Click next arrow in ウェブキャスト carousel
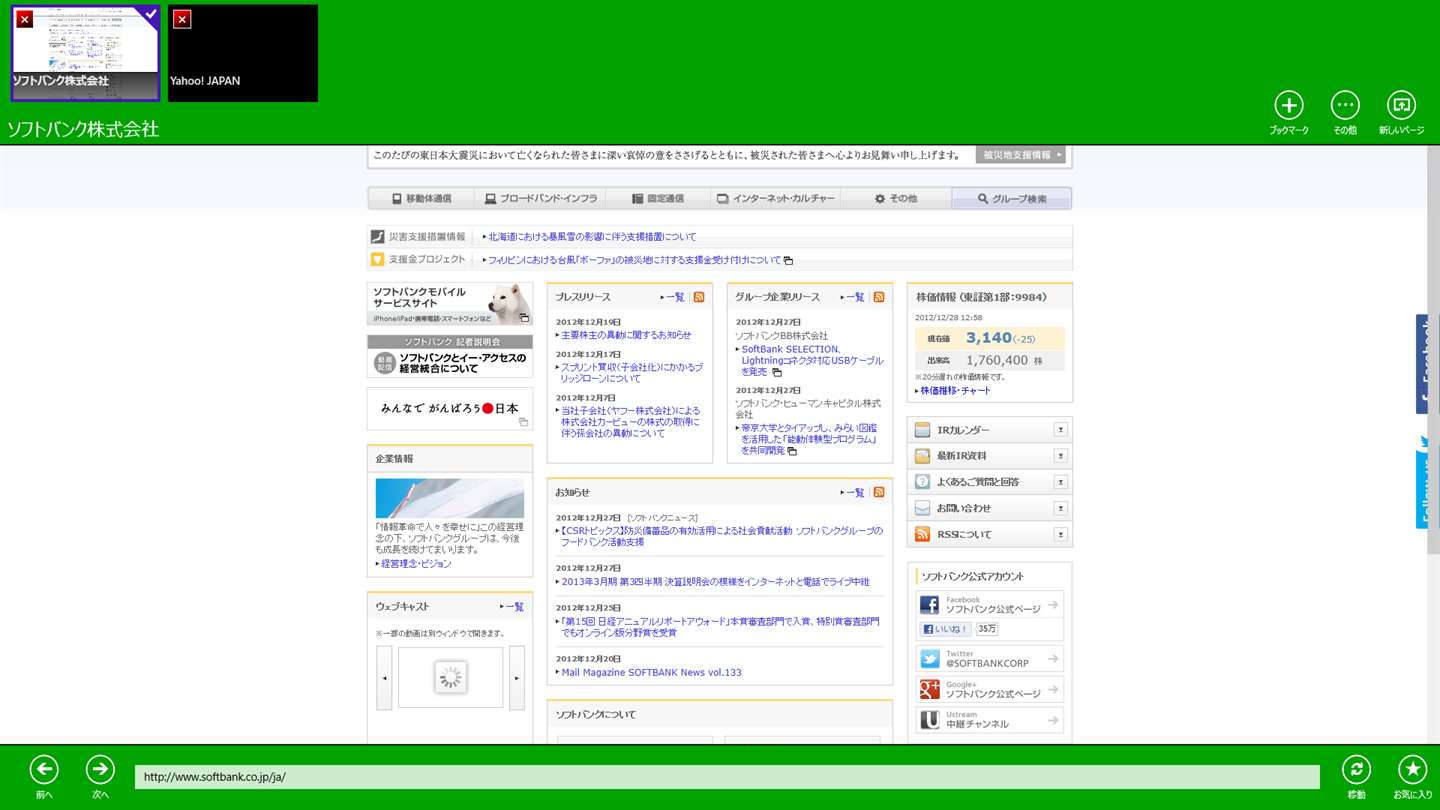The width and height of the screenshot is (1440, 810). (x=517, y=678)
